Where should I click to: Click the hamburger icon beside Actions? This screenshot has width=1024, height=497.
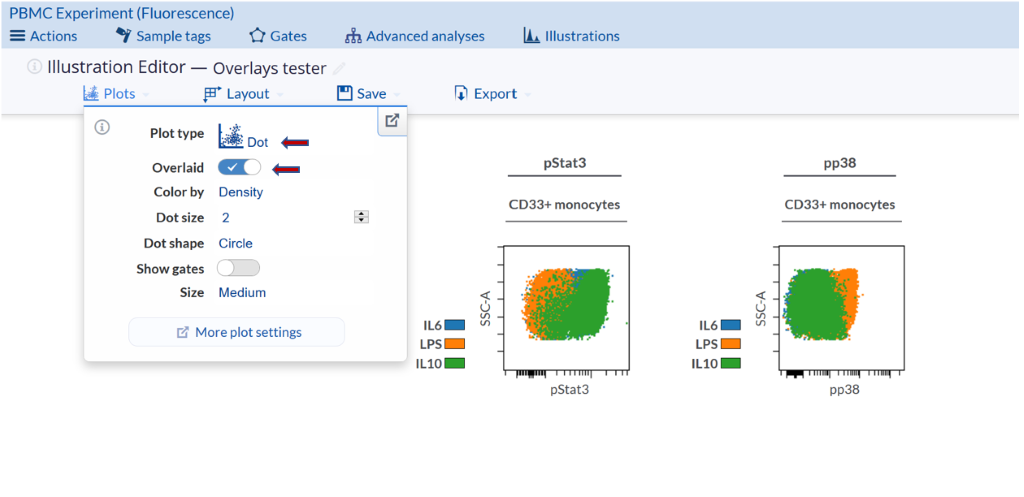click(17, 36)
